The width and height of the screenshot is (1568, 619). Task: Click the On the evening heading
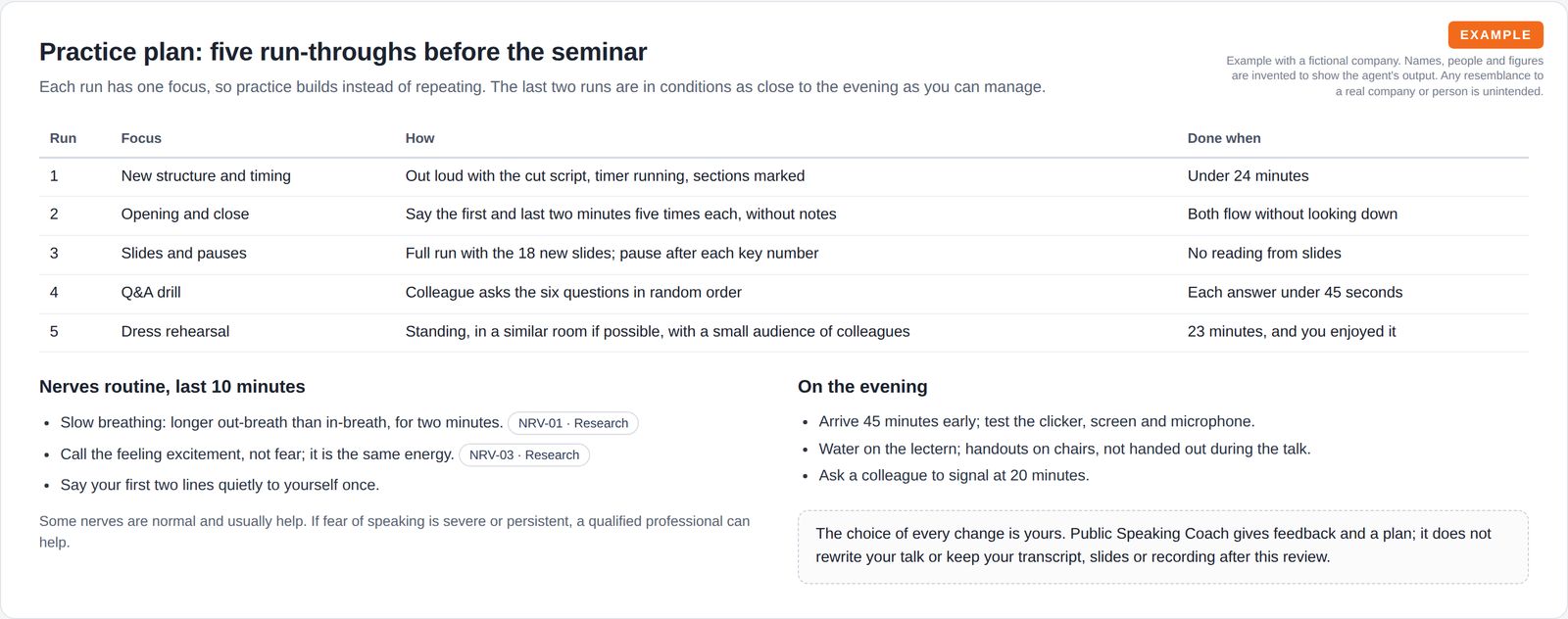[x=862, y=387]
